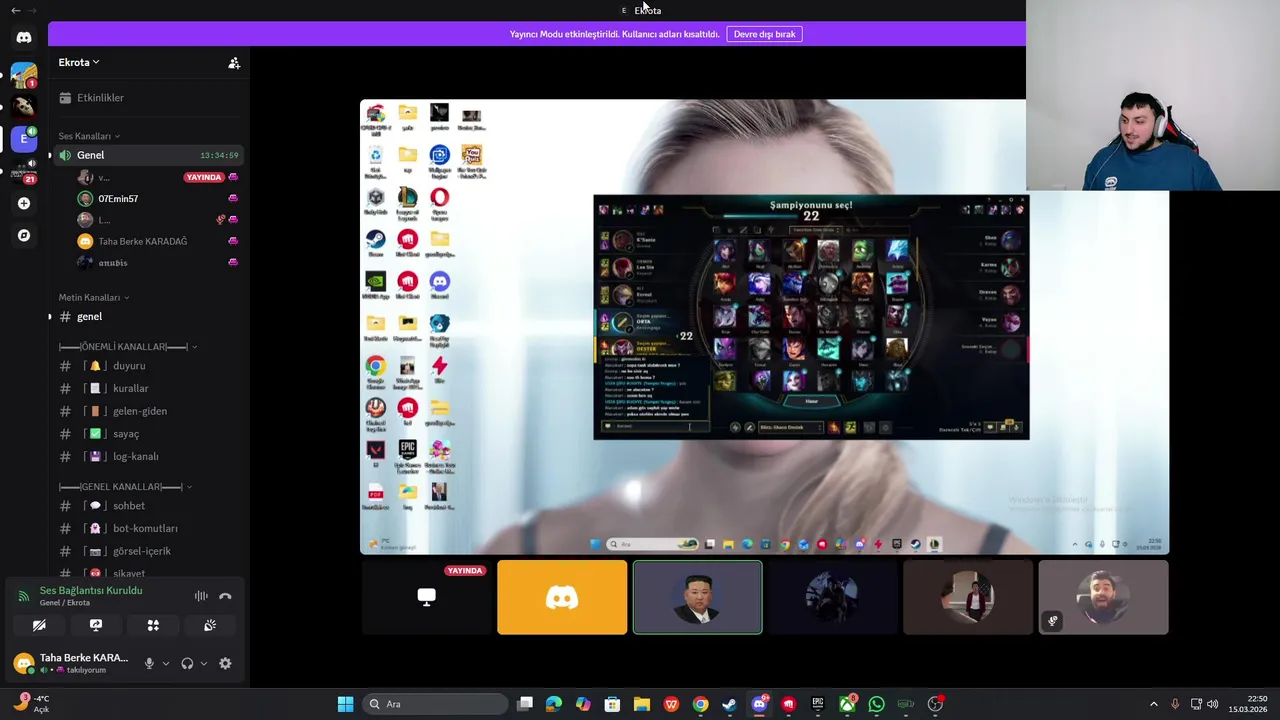Open microphone input options arrow

[x=166, y=663]
